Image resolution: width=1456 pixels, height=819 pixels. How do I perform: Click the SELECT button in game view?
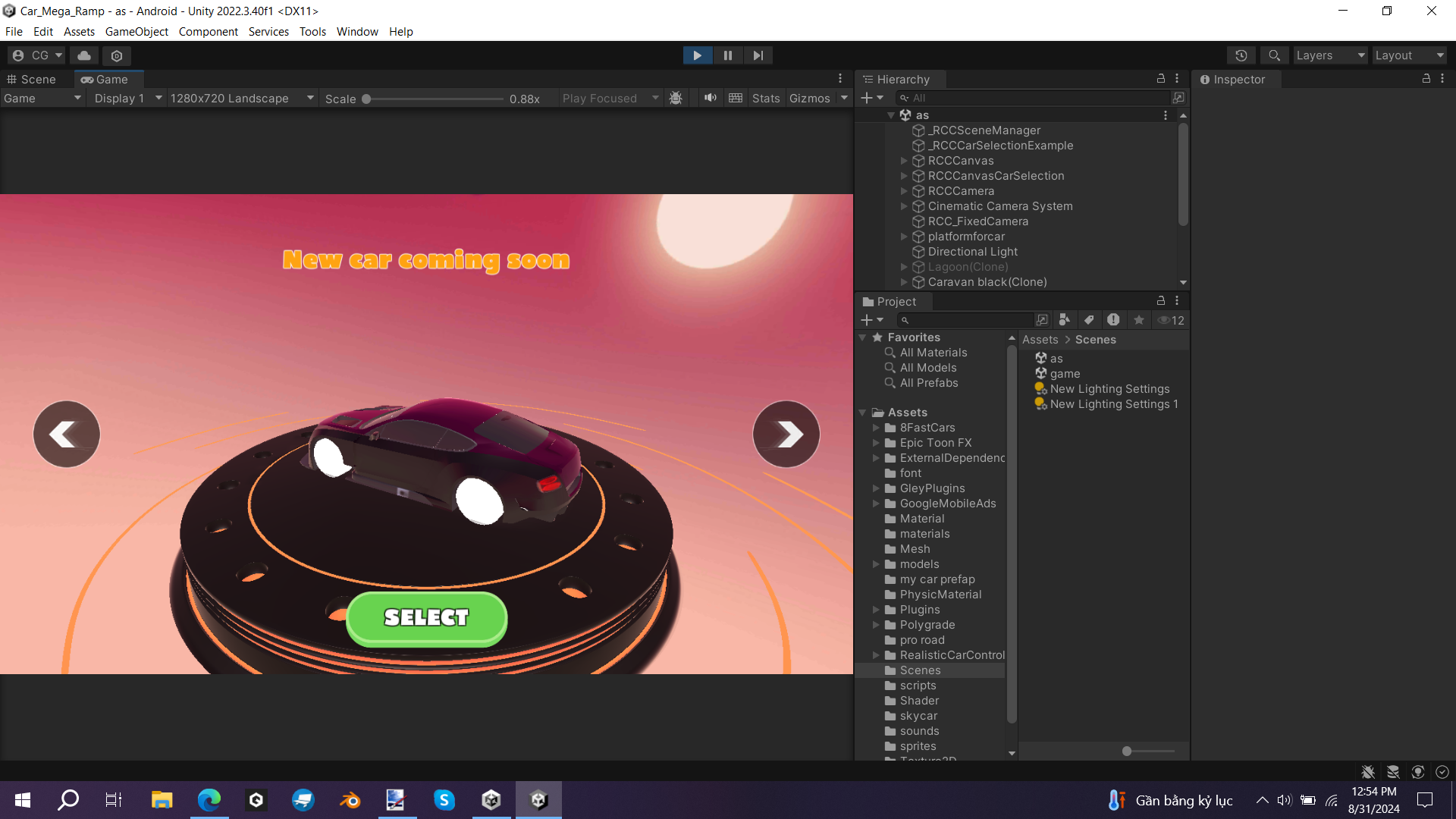(x=426, y=618)
